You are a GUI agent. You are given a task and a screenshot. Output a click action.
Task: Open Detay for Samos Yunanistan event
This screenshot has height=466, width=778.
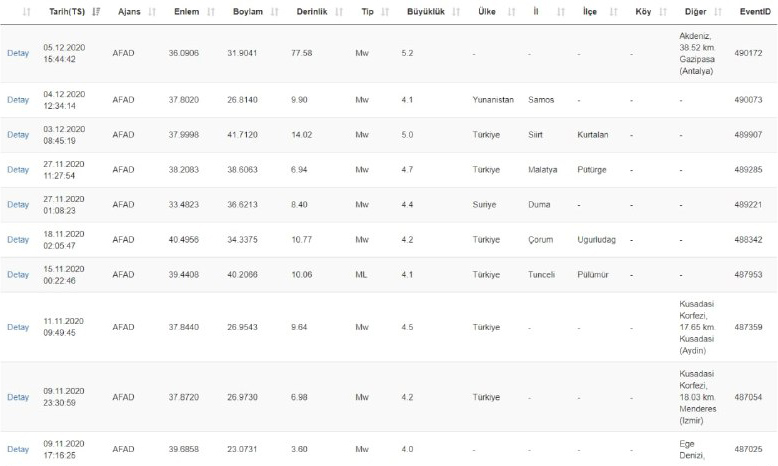[x=18, y=100]
